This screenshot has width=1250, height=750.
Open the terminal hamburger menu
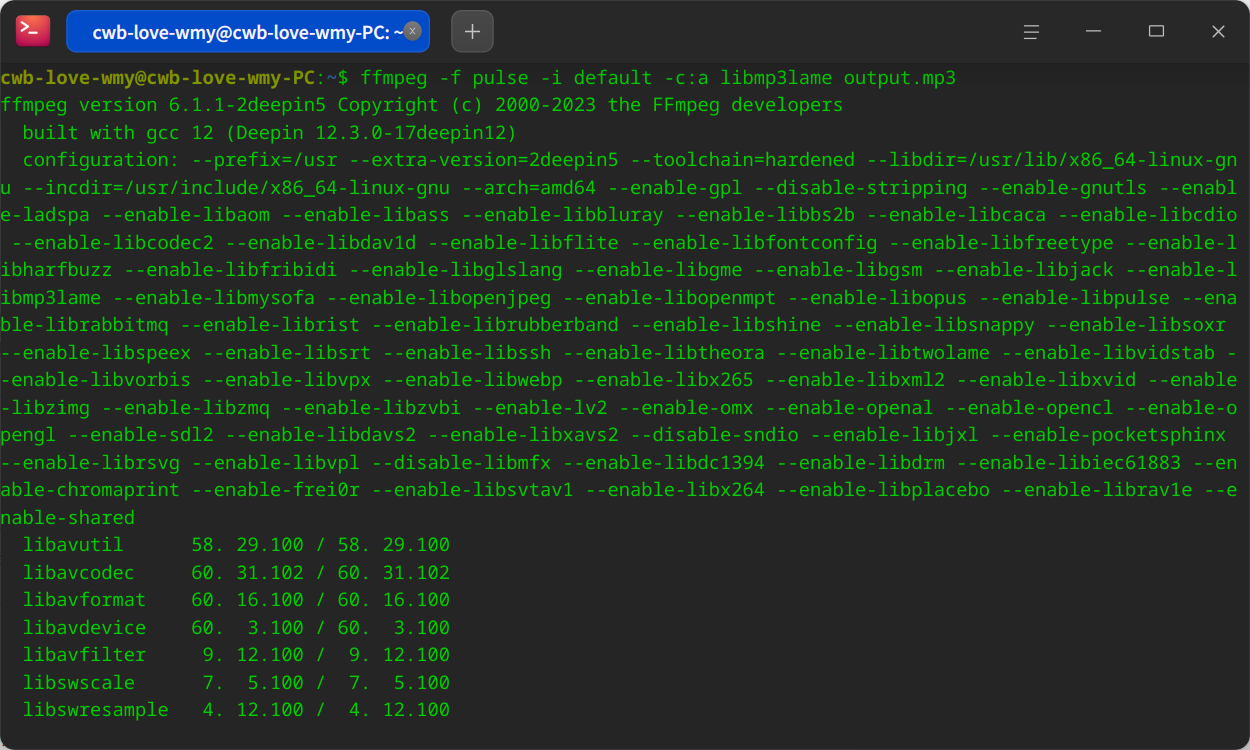[x=1031, y=31]
